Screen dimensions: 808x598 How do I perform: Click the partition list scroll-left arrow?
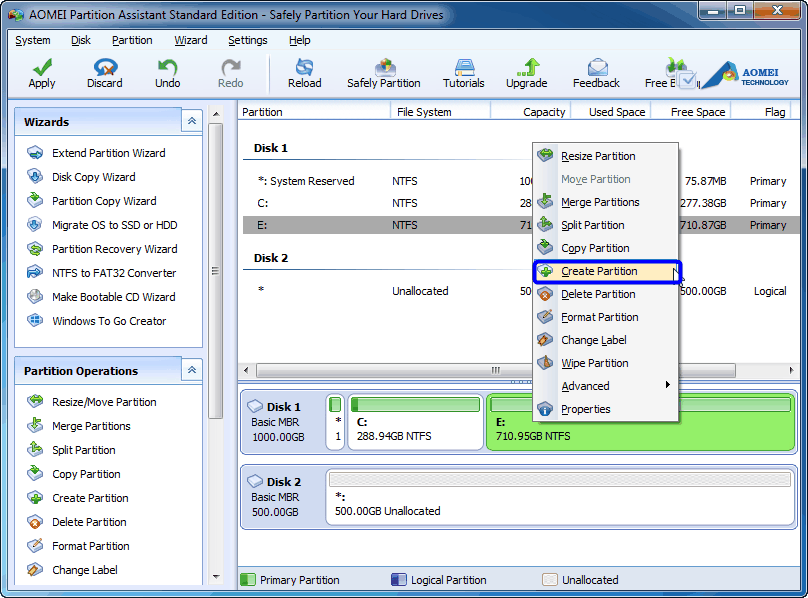click(x=246, y=370)
